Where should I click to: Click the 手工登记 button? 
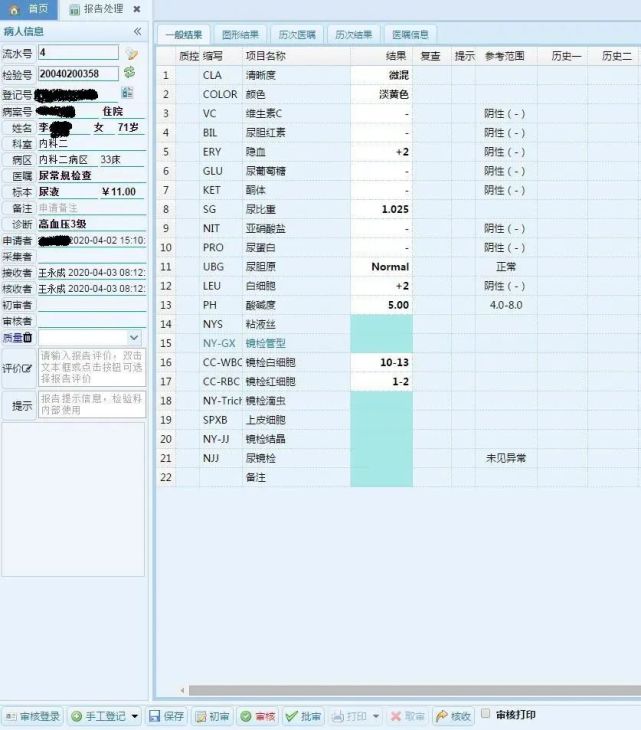pyautogui.click(x=99, y=716)
